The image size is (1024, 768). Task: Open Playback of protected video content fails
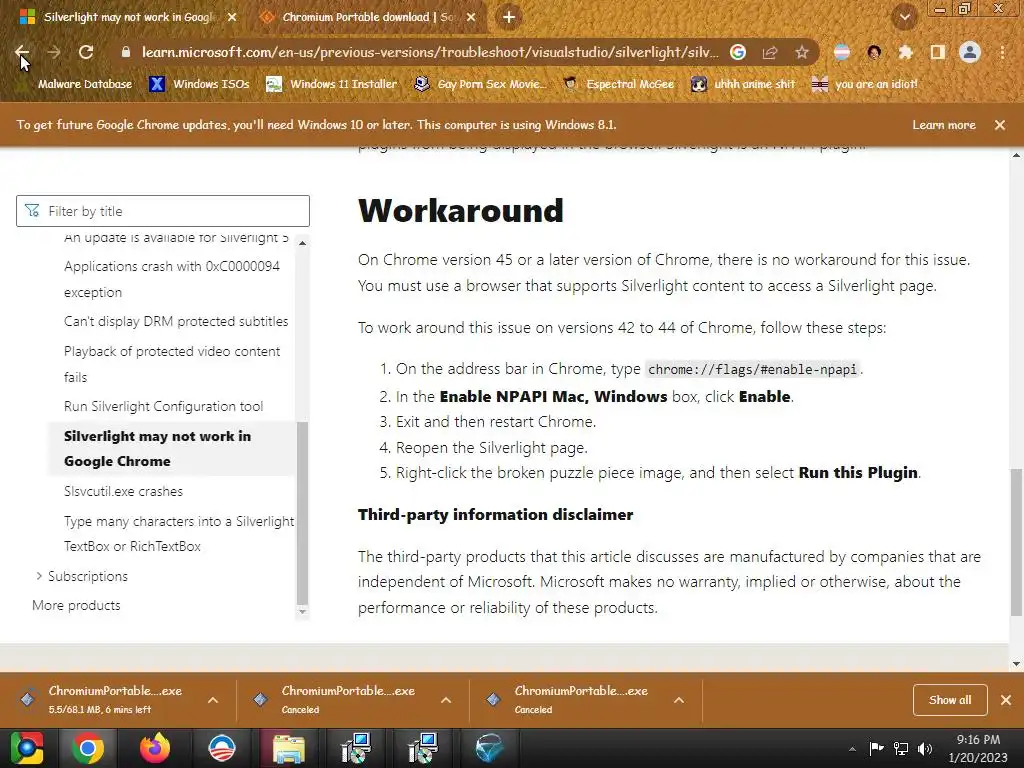pyautogui.click(x=172, y=364)
